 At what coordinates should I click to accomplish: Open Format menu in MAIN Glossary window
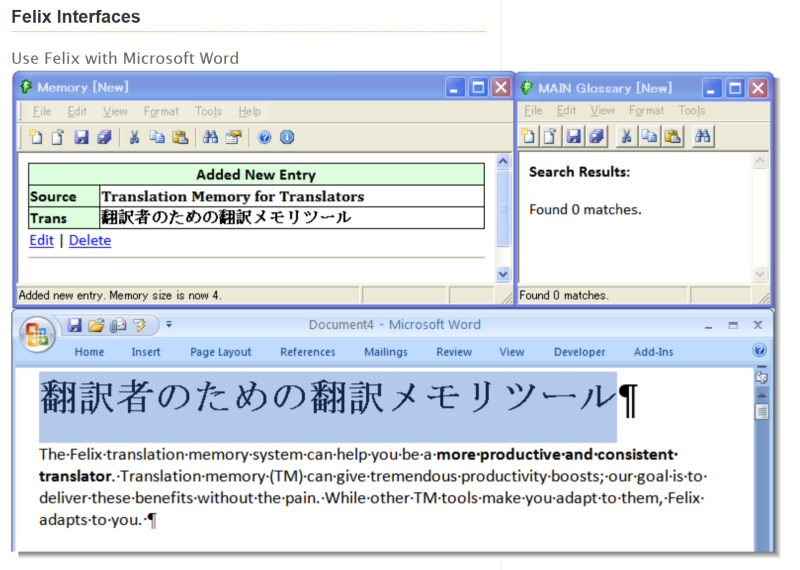(646, 110)
